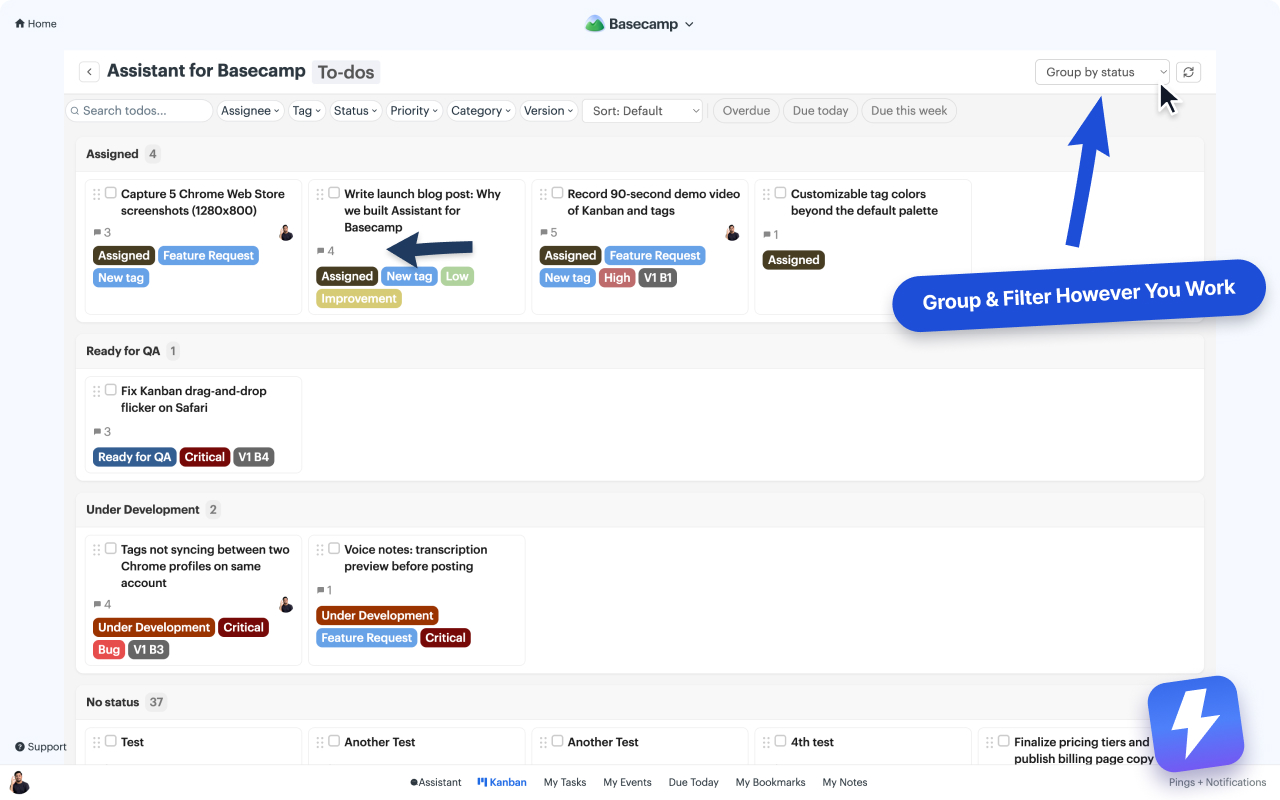The width and height of the screenshot is (1280, 800).
Task: Open the Sort: Default dropdown
Action: tap(643, 111)
